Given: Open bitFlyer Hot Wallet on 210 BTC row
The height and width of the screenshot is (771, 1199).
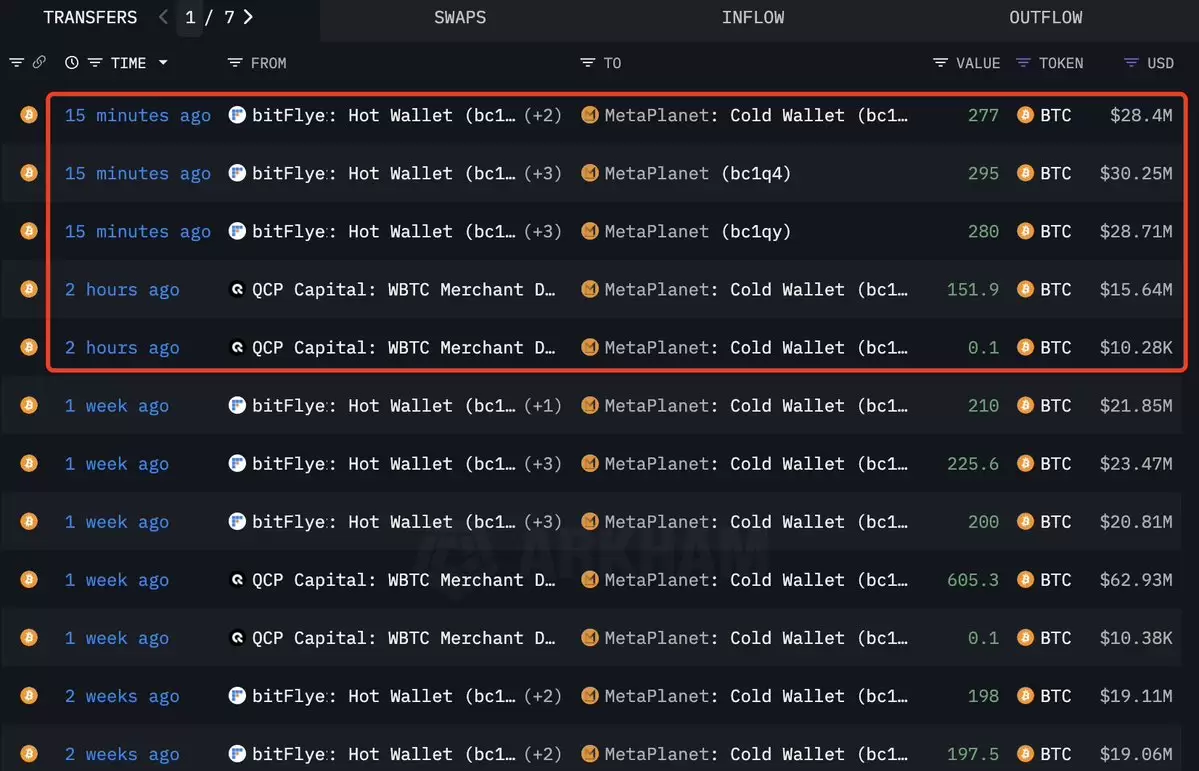Looking at the screenshot, I should tap(384, 406).
